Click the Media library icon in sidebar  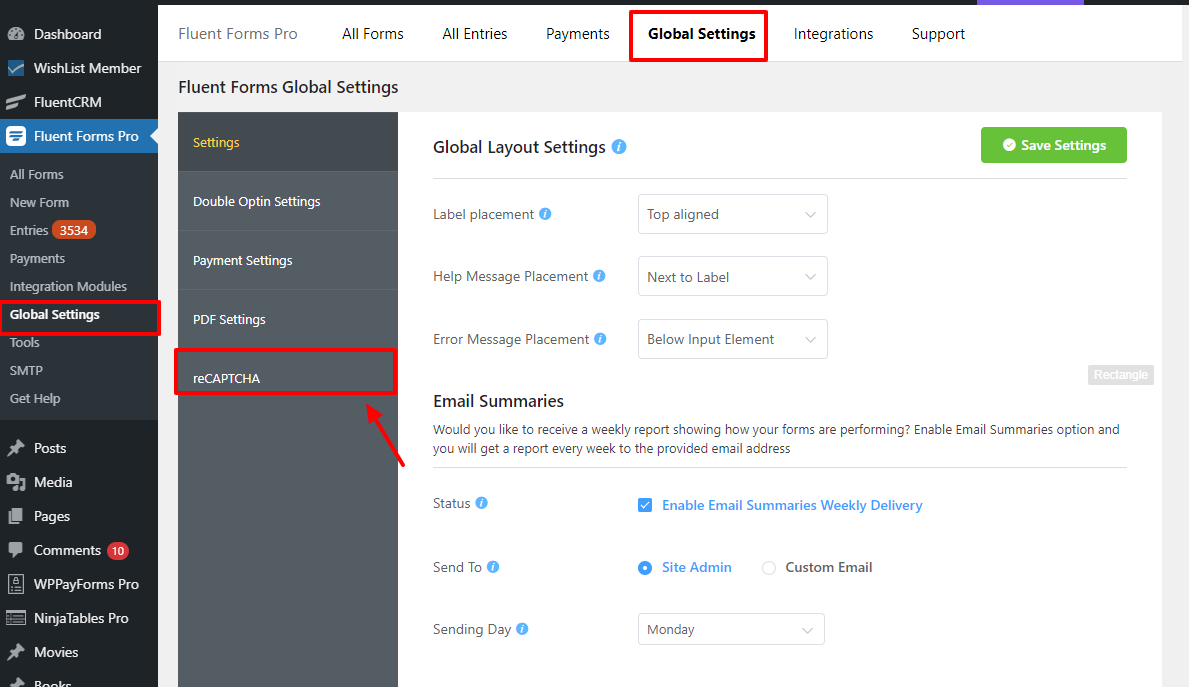[18, 482]
